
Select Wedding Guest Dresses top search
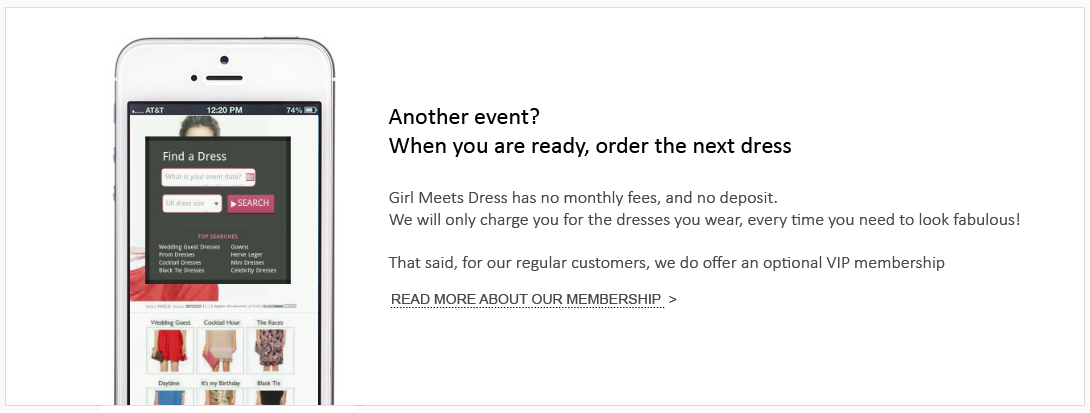(189, 247)
